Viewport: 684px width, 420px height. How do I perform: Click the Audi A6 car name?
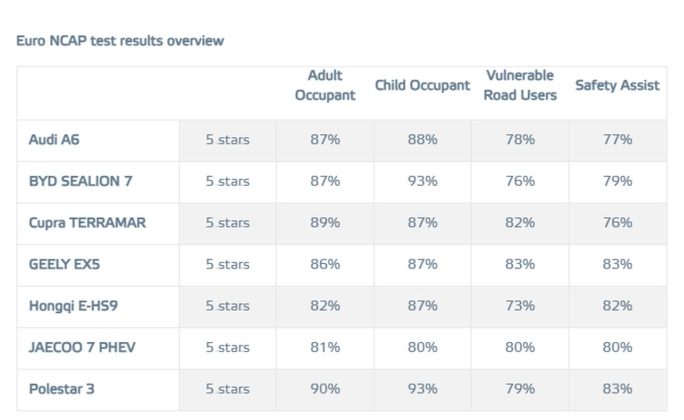pyautogui.click(x=54, y=140)
